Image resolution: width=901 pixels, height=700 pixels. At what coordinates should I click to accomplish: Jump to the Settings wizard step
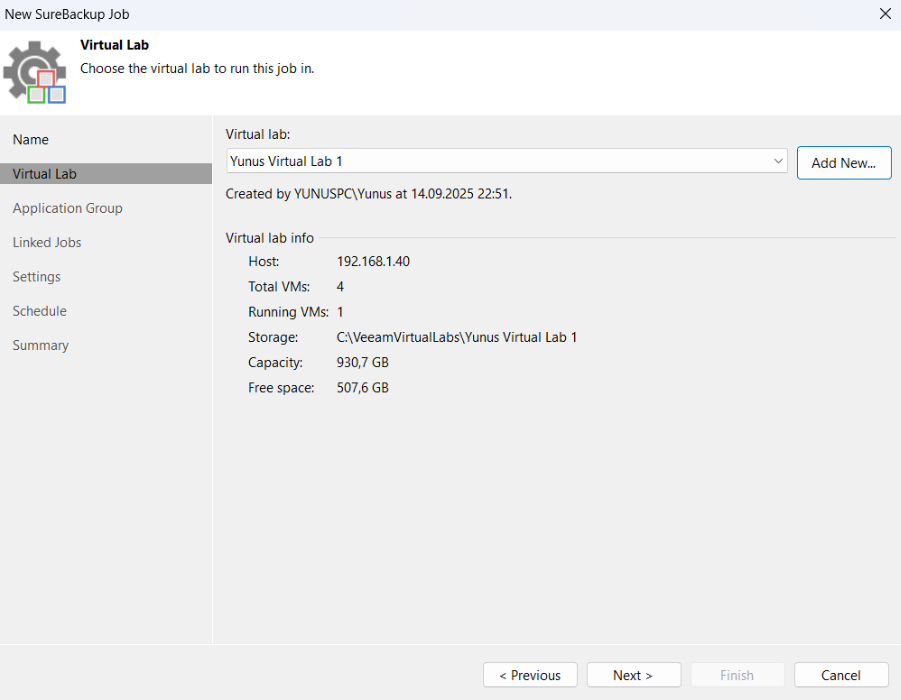(x=37, y=277)
